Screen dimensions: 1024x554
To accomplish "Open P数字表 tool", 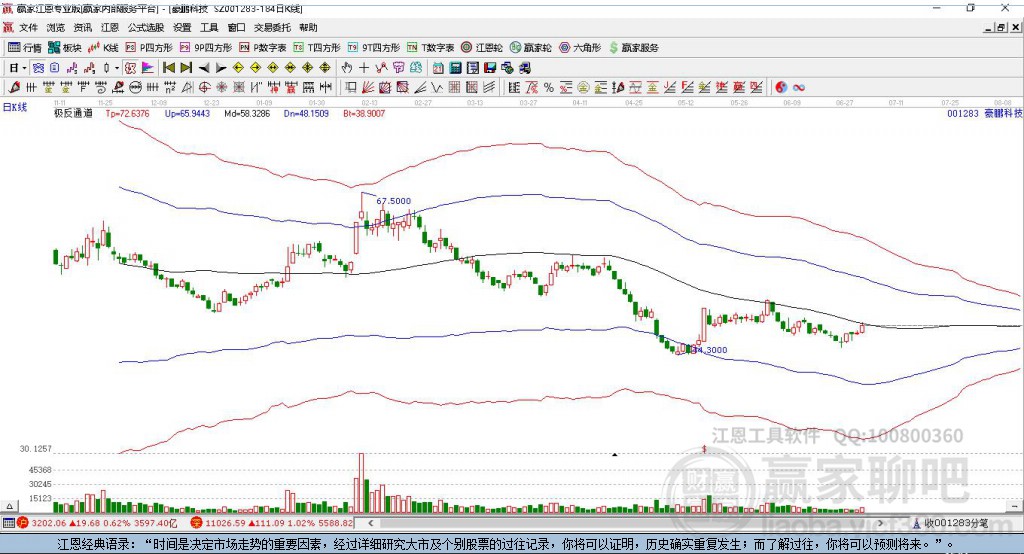I will (263, 48).
